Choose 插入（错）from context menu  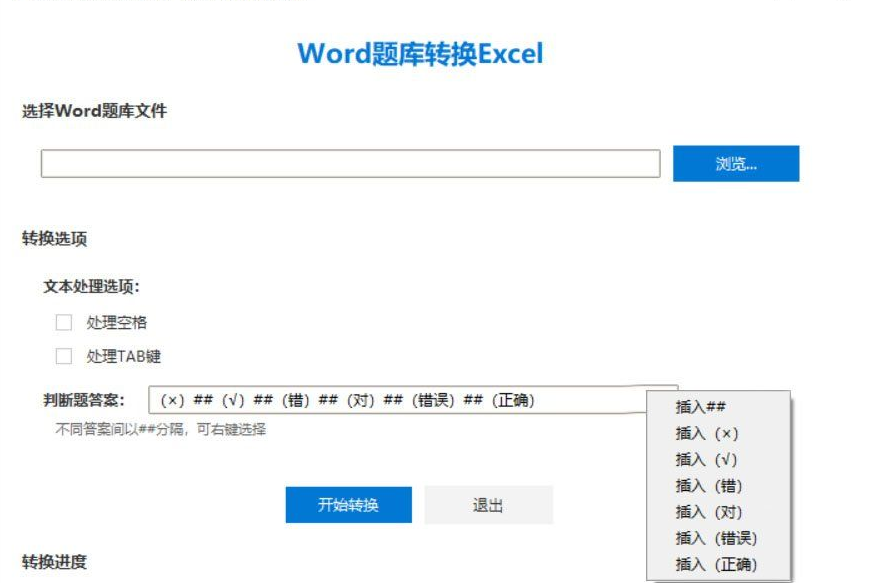pos(718,486)
